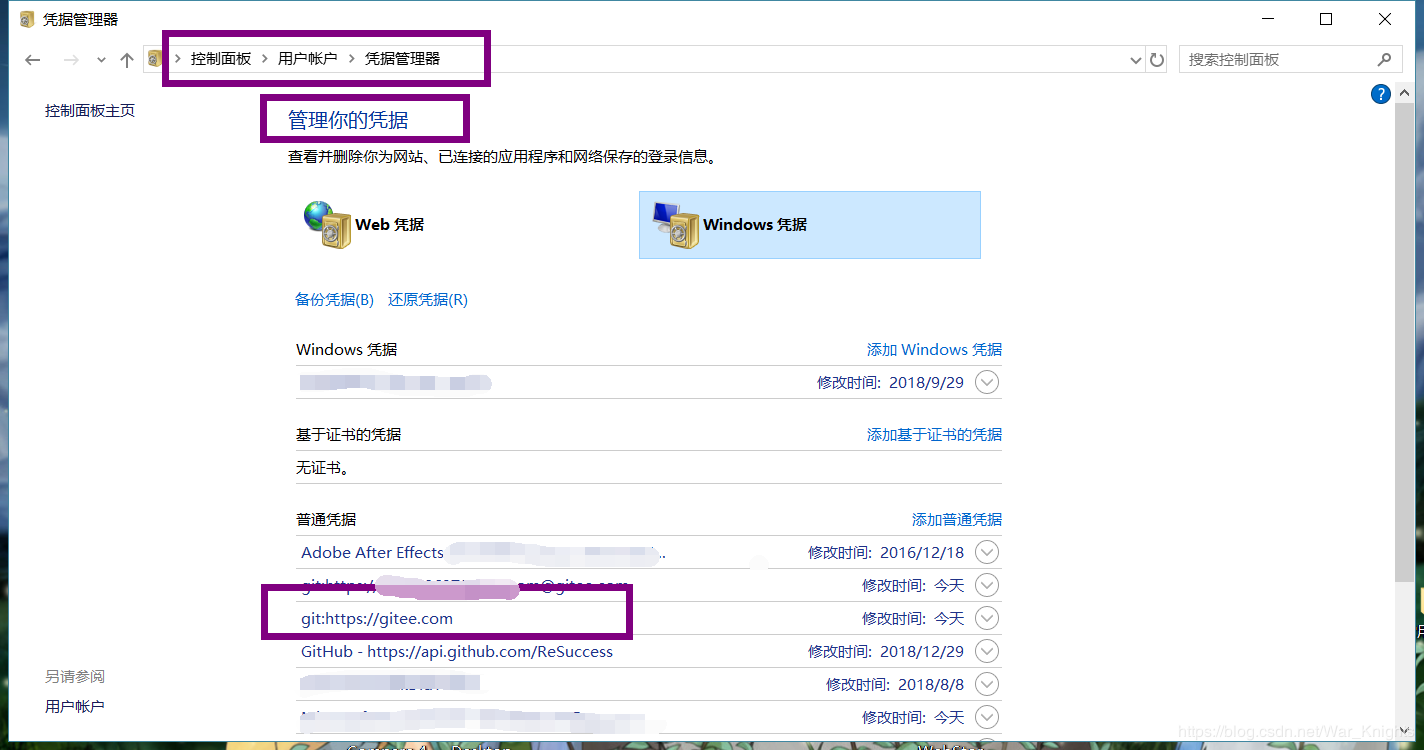Click the search magnifier icon

[1385, 60]
